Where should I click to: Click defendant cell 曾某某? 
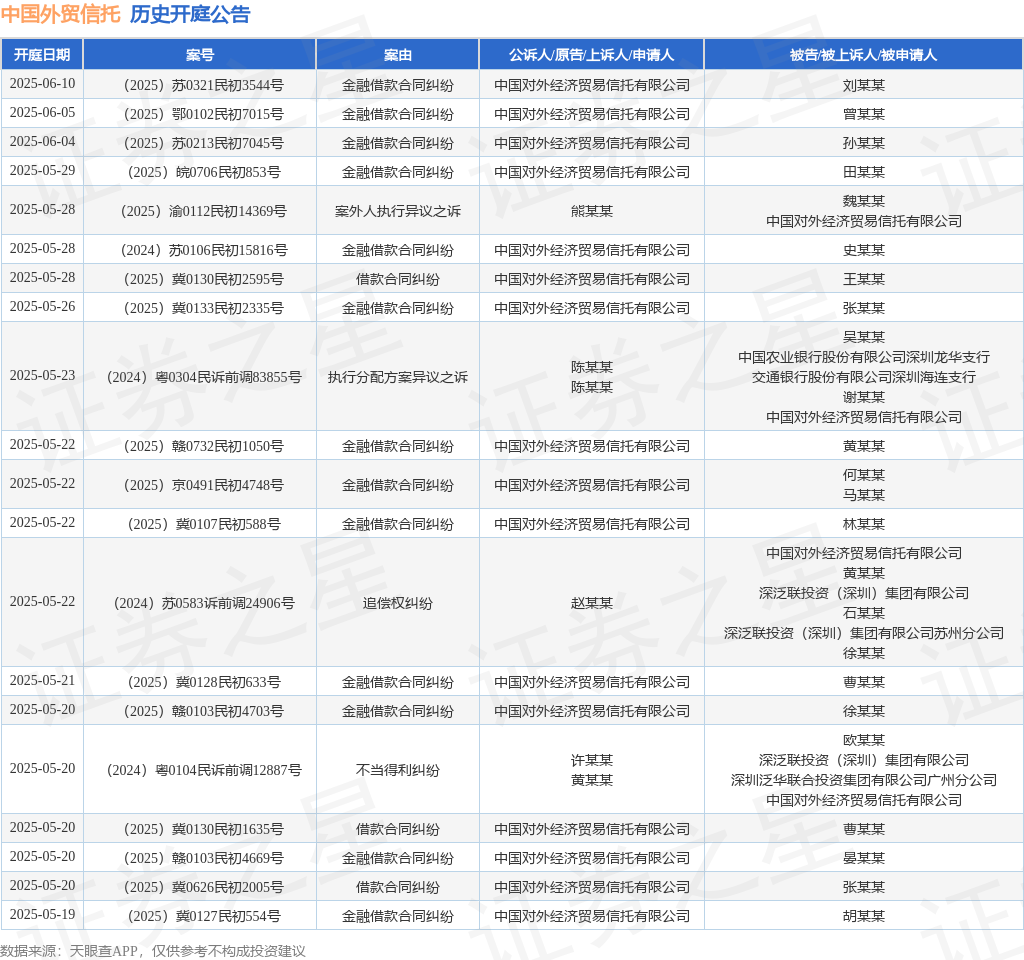(863, 114)
